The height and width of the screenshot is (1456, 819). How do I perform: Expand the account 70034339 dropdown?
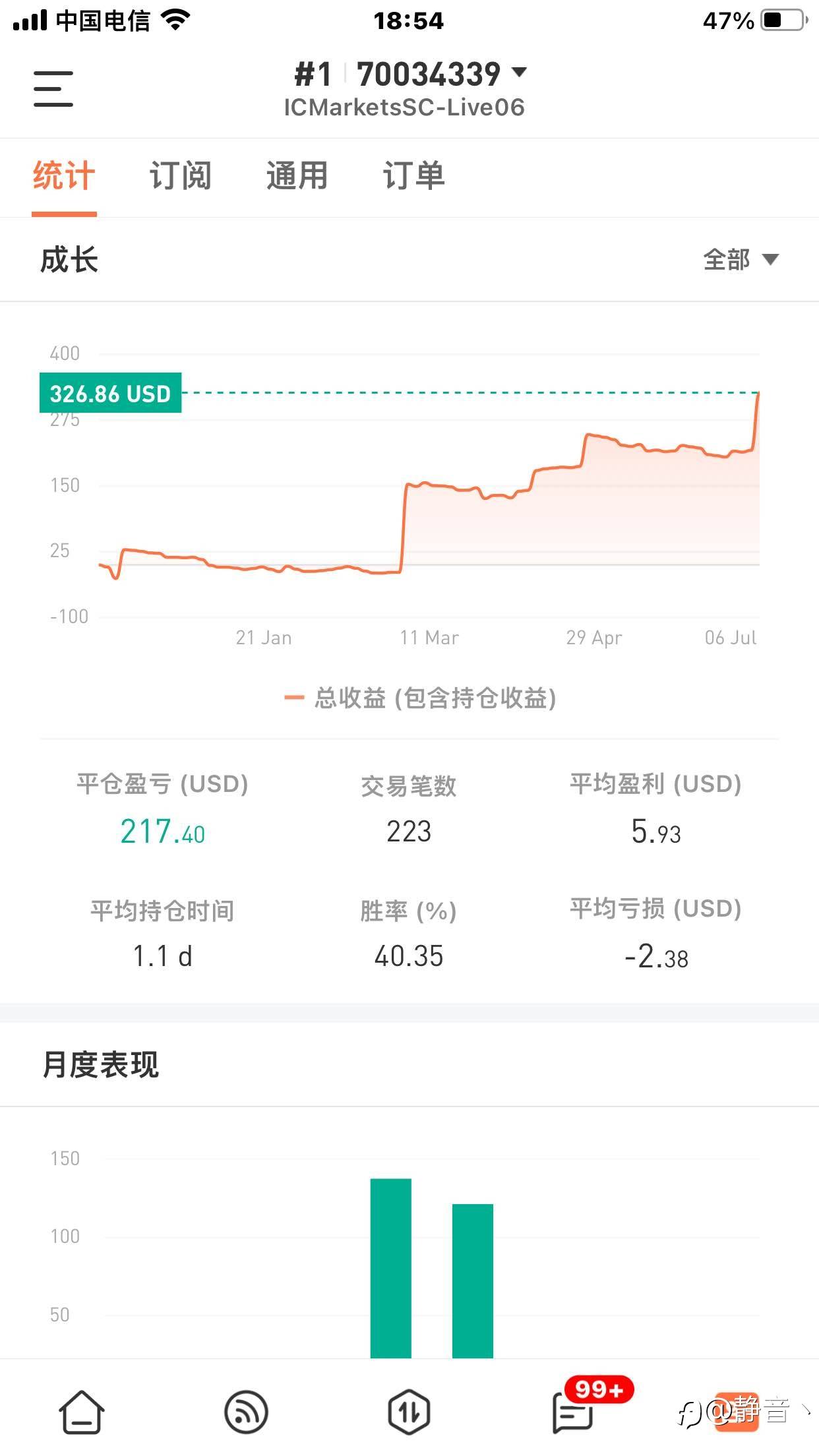pos(519,73)
